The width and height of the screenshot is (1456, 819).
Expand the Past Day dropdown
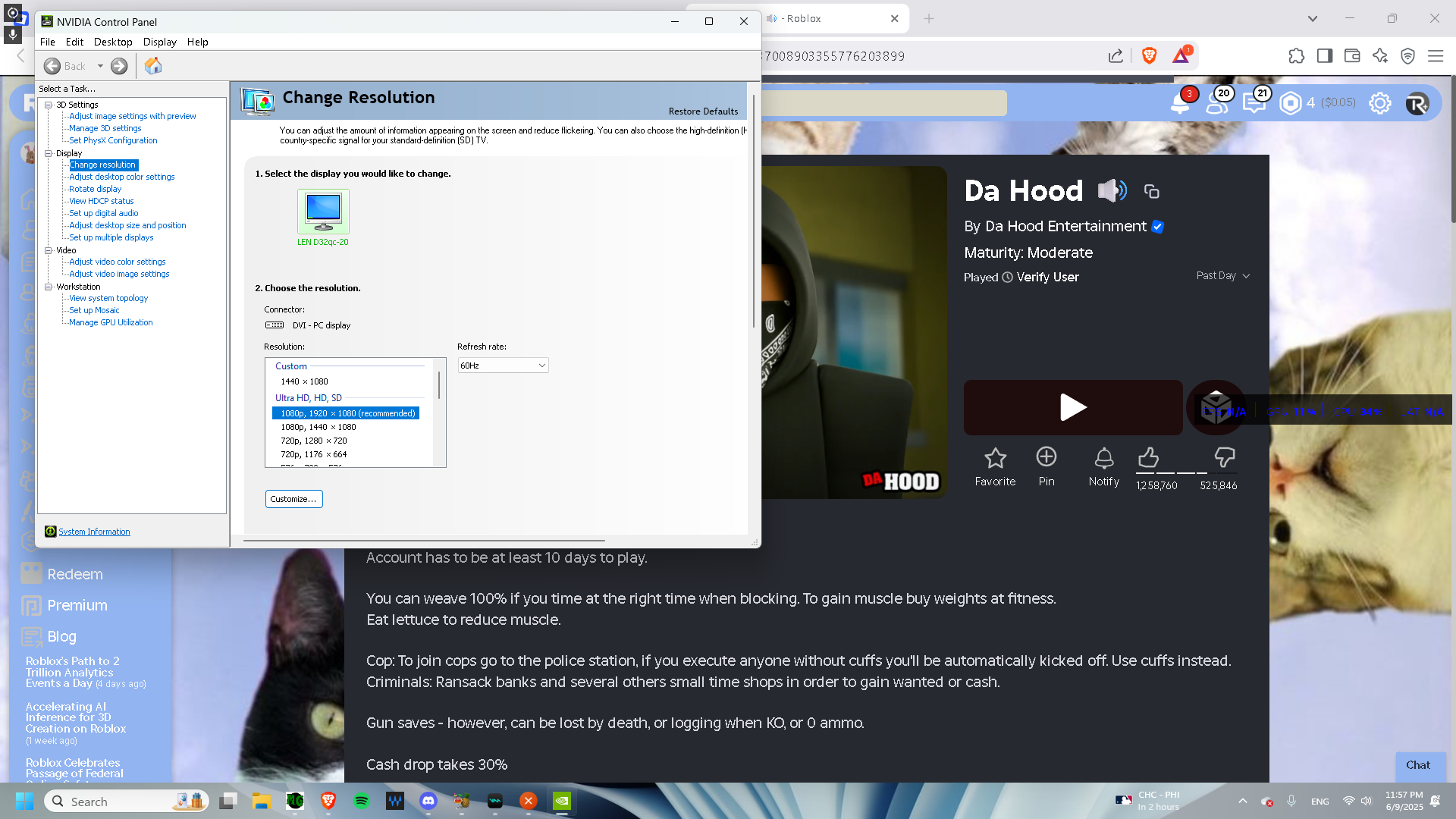coord(1222,276)
